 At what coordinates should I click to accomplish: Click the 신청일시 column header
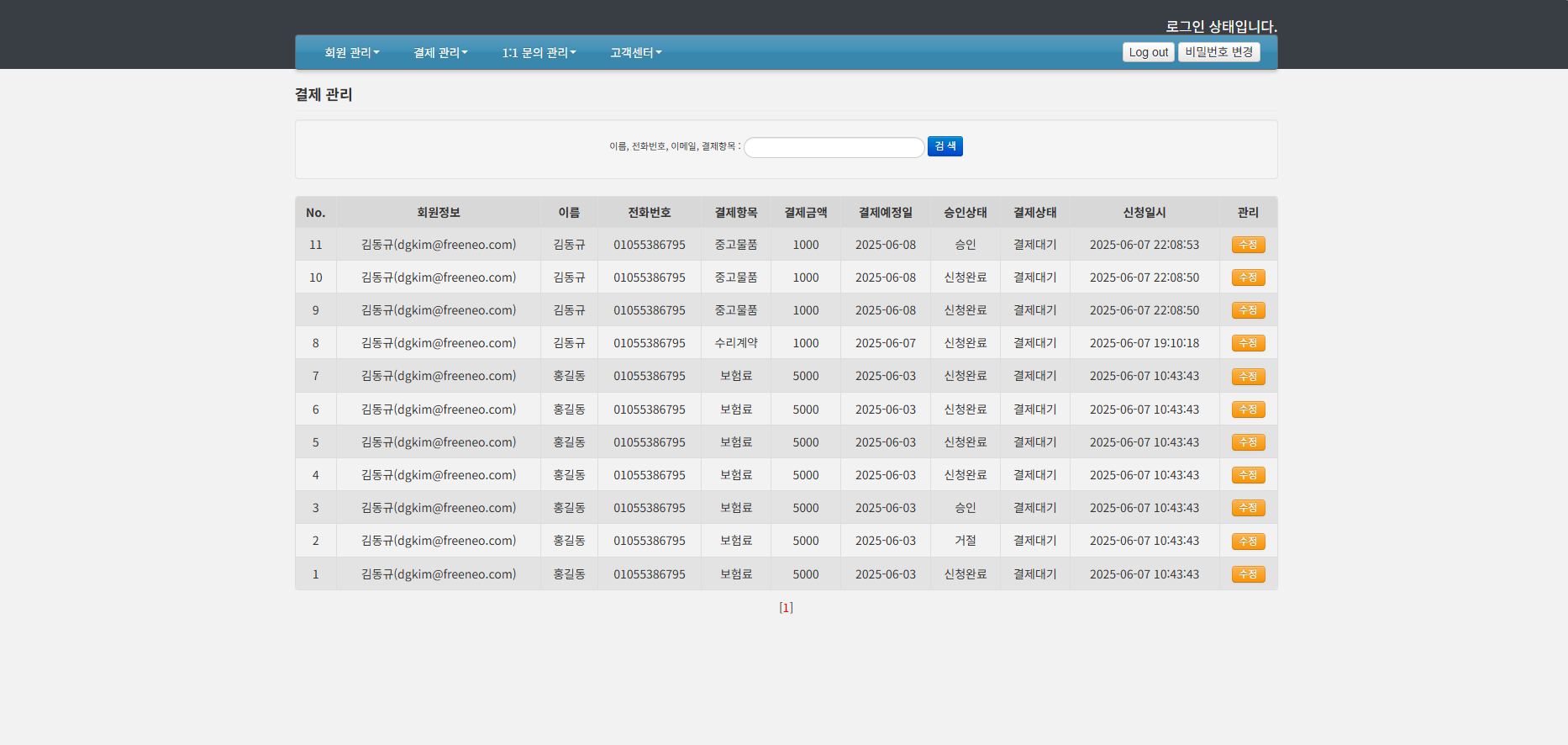pos(1144,213)
